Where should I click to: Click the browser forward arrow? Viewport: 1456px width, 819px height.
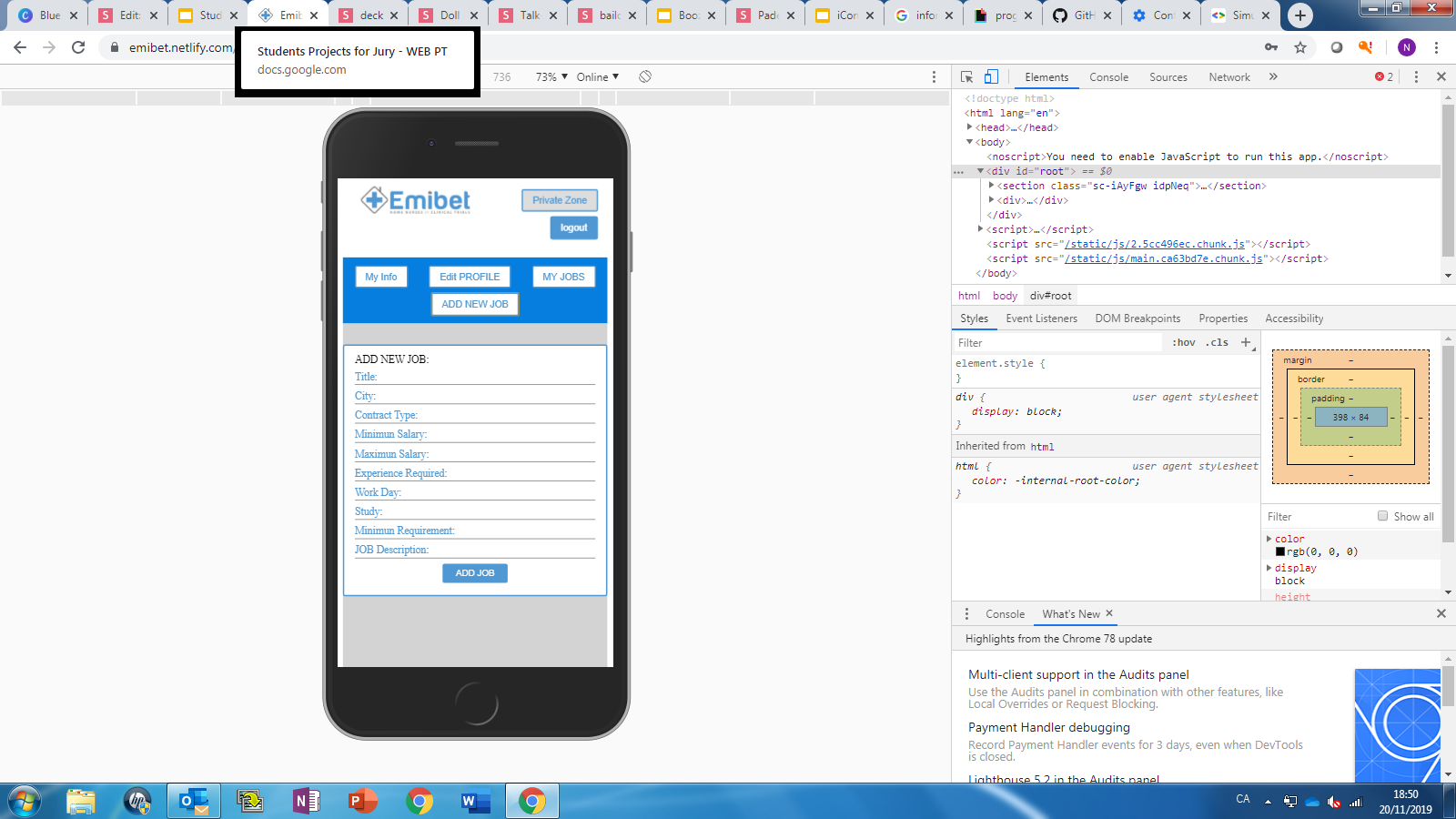pyautogui.click(x=49, y=47)
